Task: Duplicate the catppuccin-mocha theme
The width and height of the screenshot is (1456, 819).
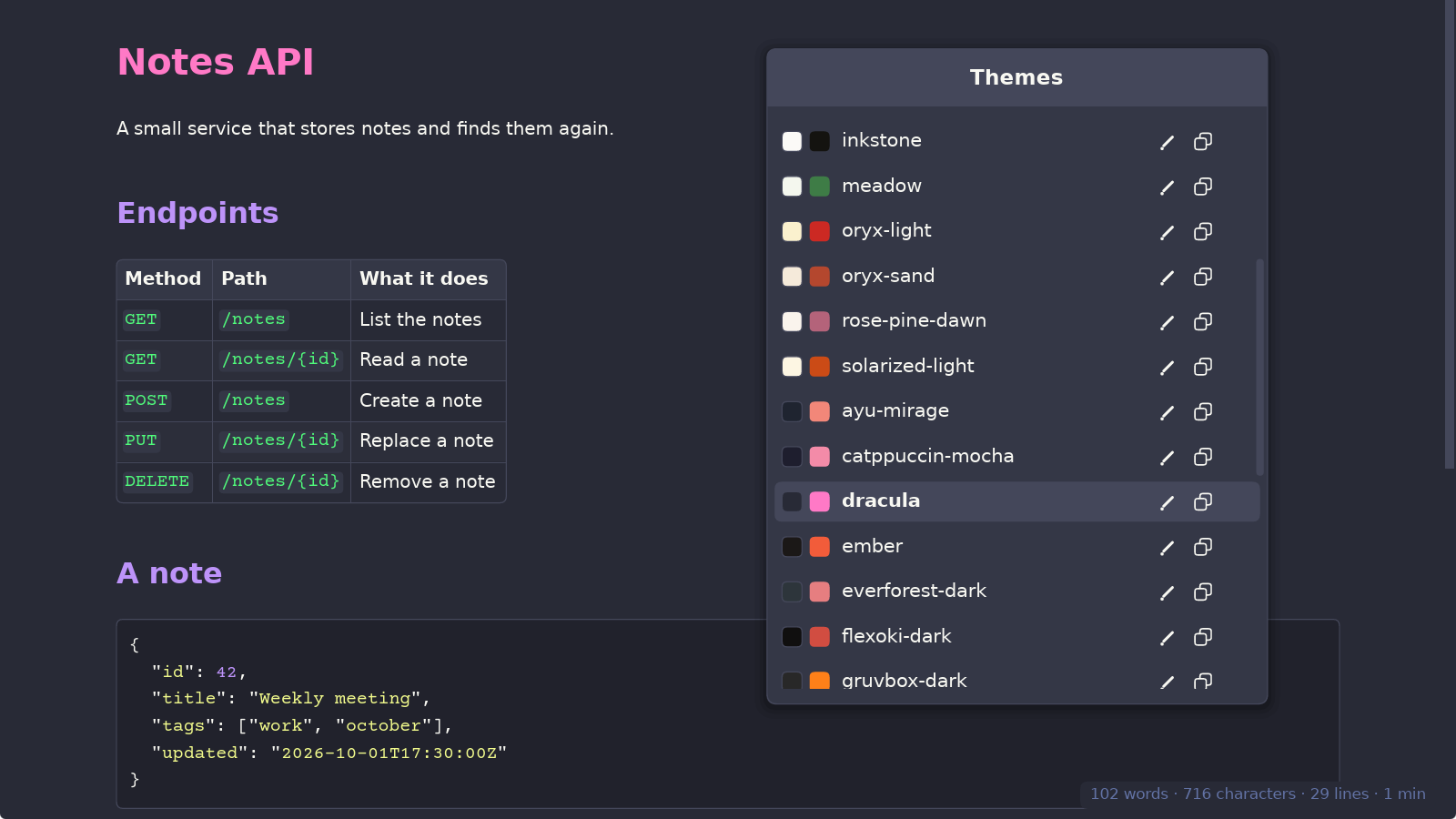Action: point(1203,457)
